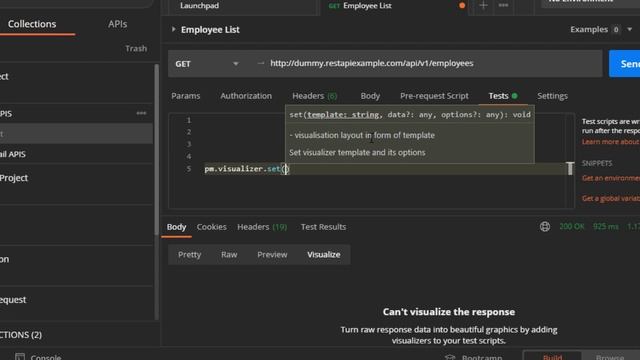
Task: Open the Pre-request Script tab
Action: coord(434,96)
